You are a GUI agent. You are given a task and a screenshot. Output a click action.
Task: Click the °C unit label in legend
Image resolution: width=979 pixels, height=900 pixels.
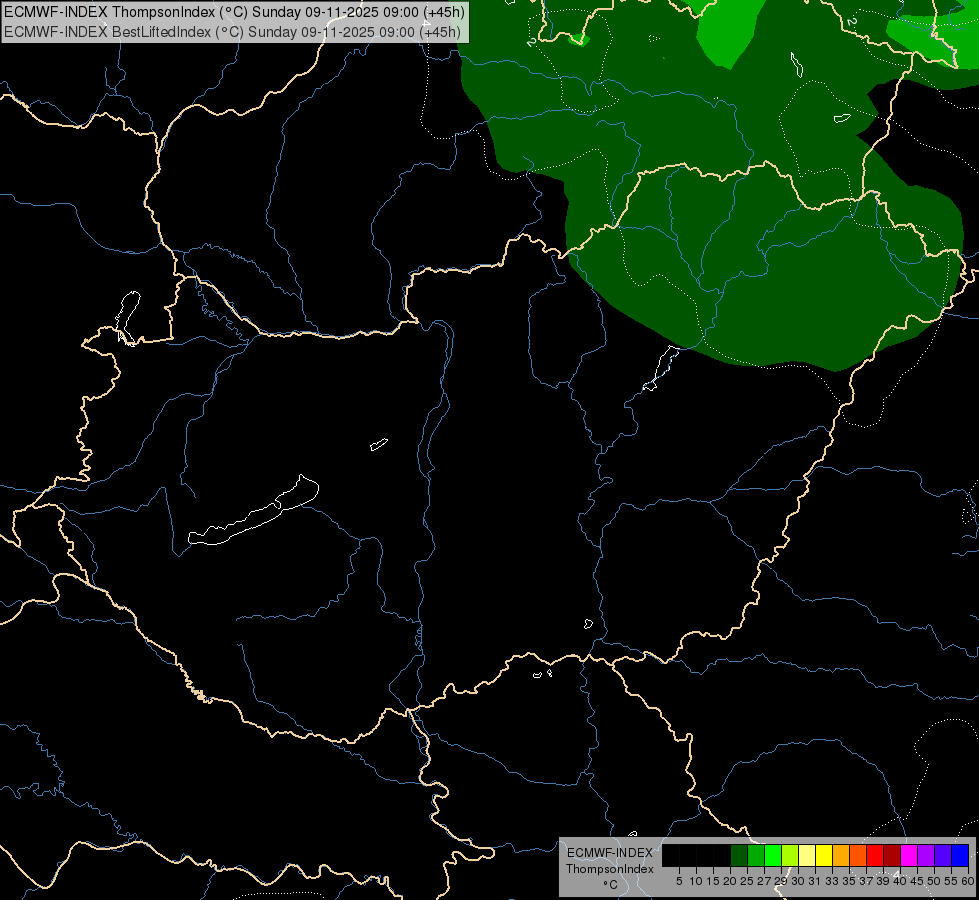[x=611, y=885]
